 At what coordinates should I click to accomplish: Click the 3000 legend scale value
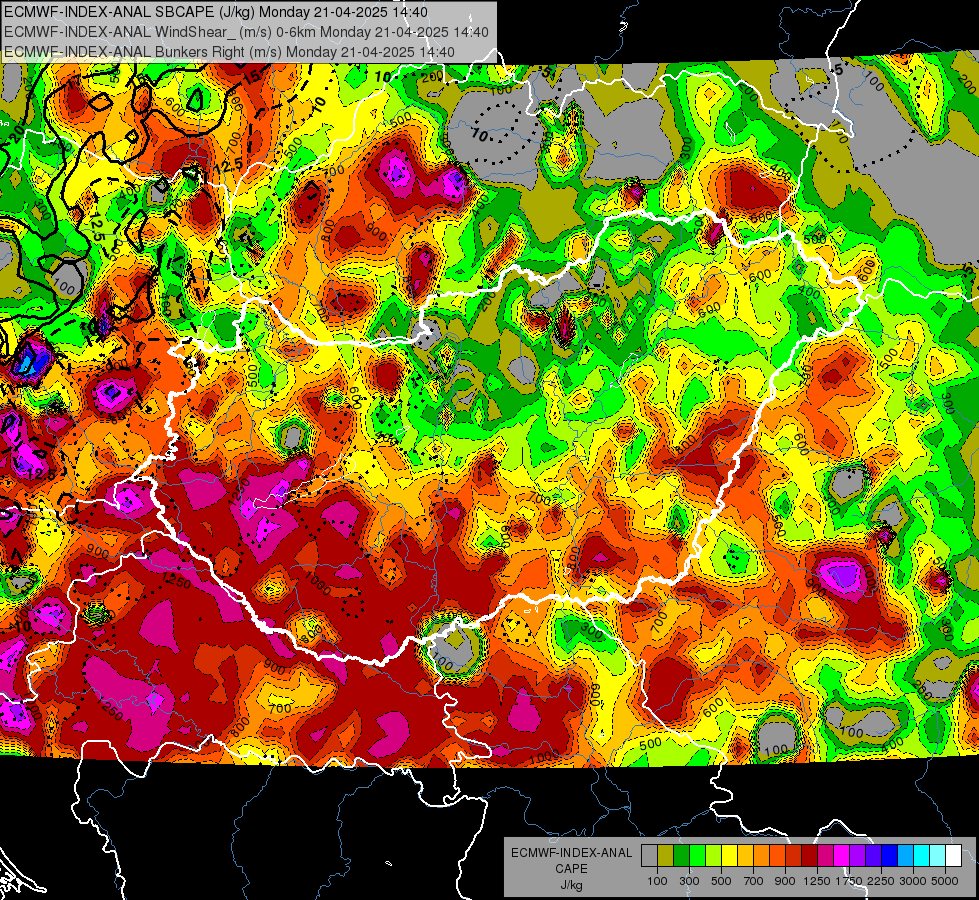912,881
